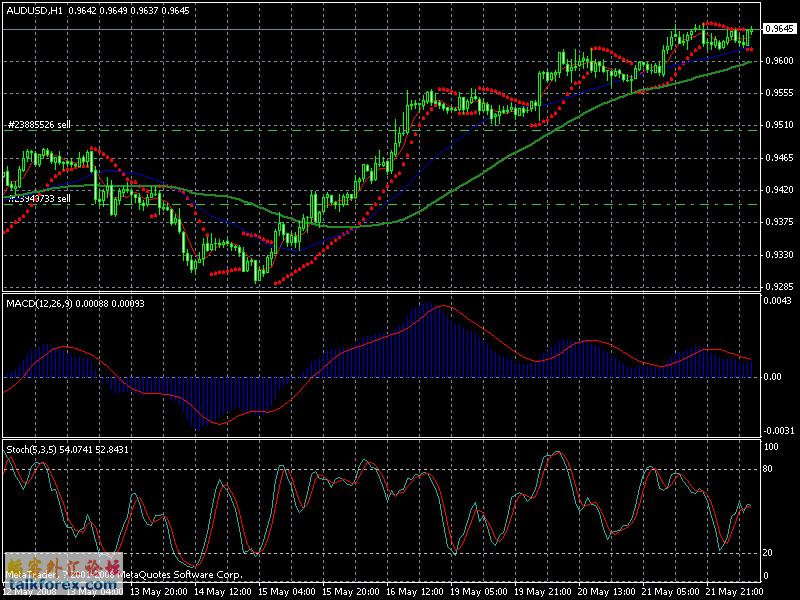Select the 0.9285 price axis label

(780, 287)
